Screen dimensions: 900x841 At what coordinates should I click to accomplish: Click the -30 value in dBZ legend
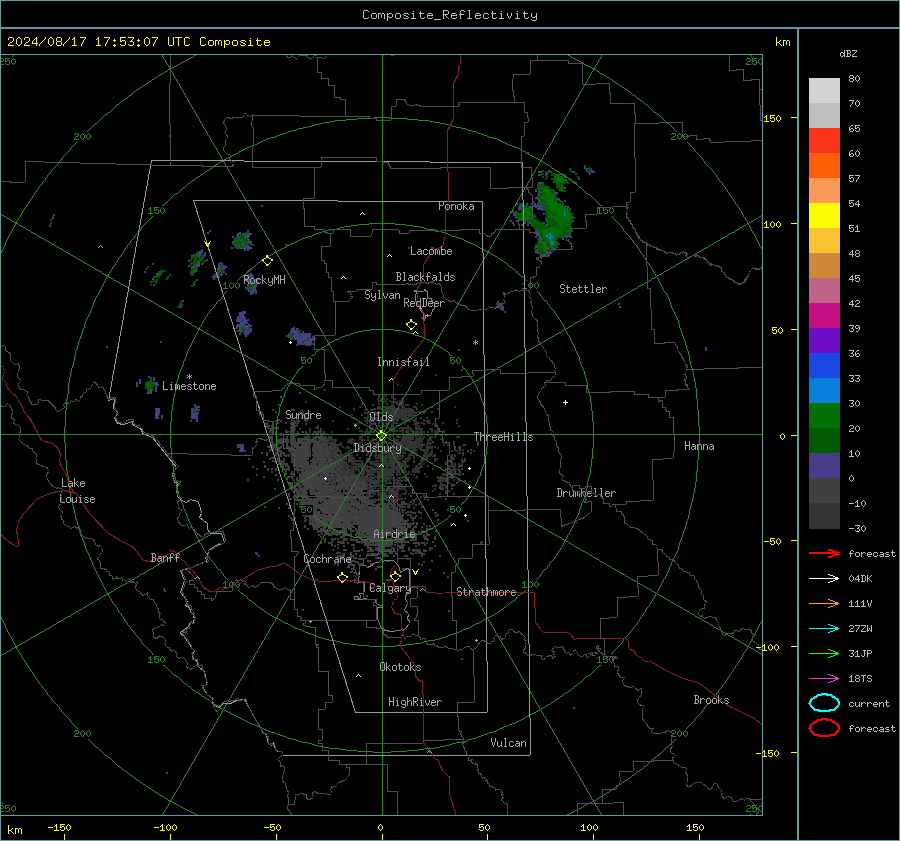coord(857,528)
